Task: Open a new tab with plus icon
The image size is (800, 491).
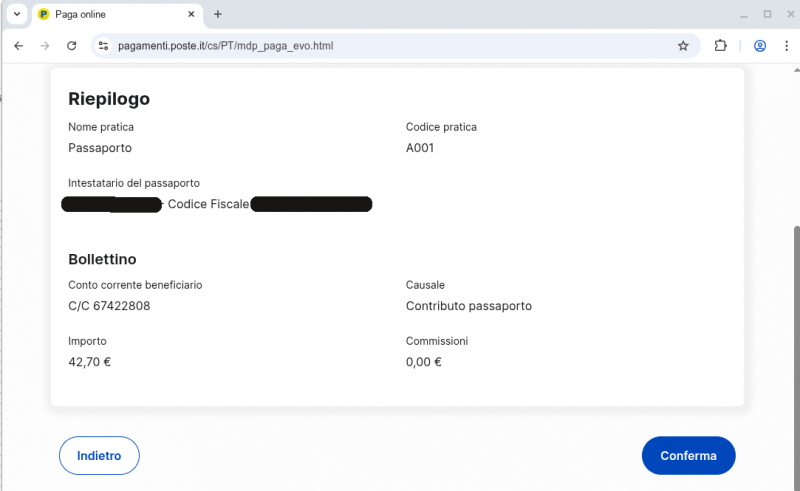Action: point(218,14)
